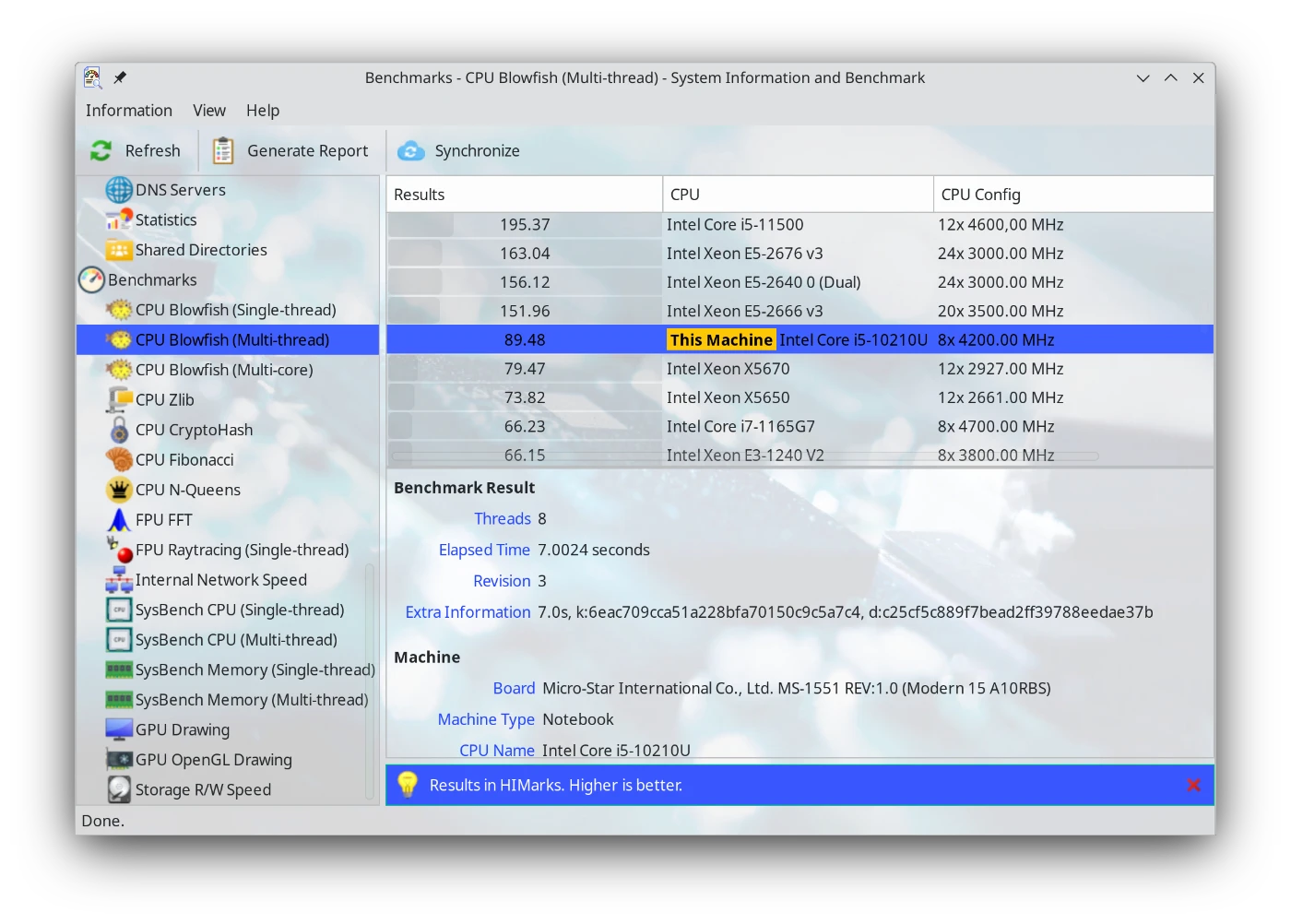Pin the window using the pin icon
The width and height of the screenshot is (1291, 924).
(120, 77)
